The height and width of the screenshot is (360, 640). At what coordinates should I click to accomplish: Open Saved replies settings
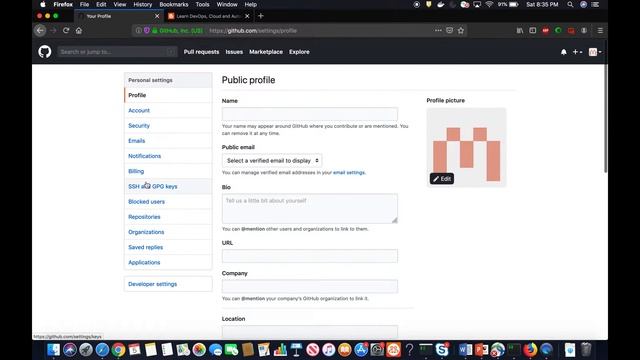tap(168, 247)
